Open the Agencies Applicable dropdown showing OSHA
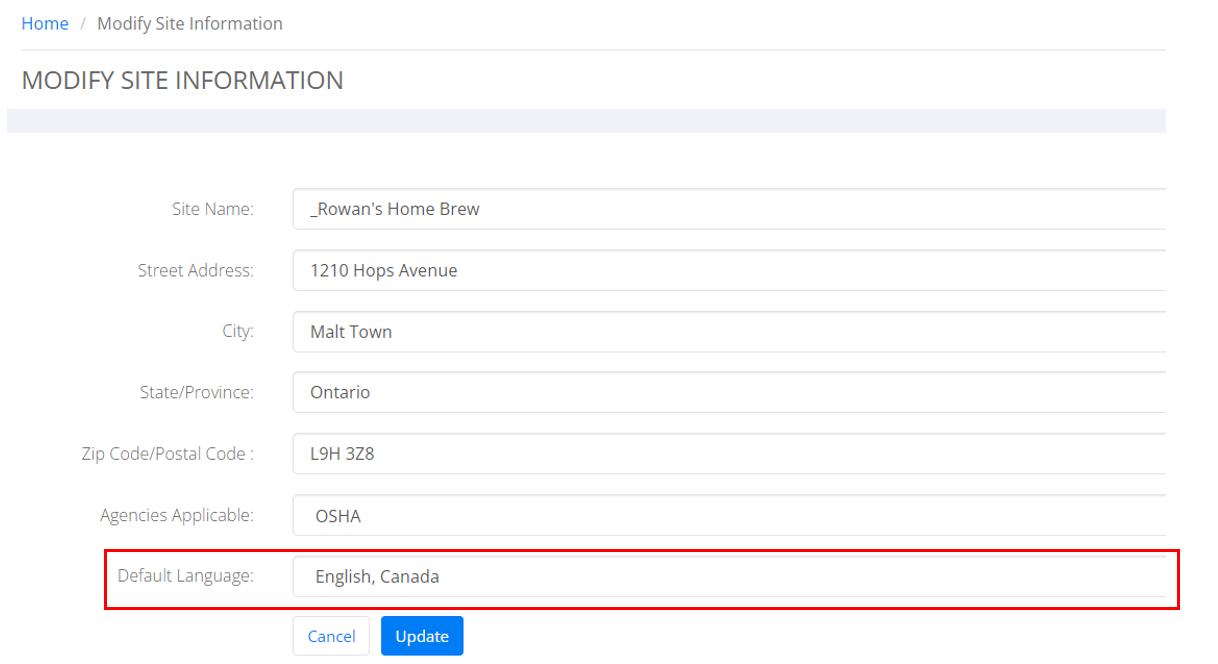 tap(729, 515)
